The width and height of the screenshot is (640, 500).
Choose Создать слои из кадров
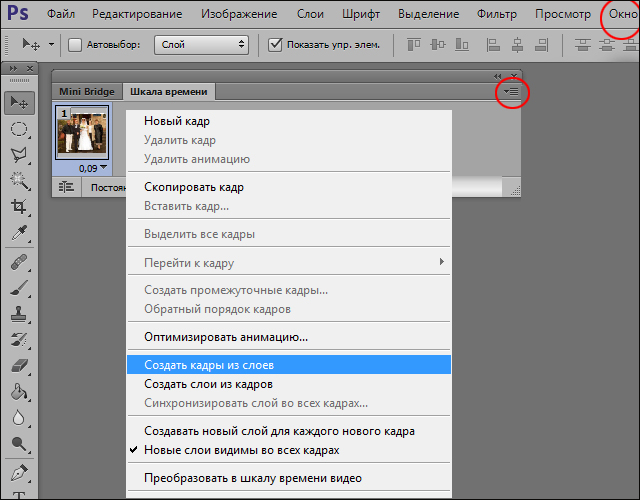289,384
